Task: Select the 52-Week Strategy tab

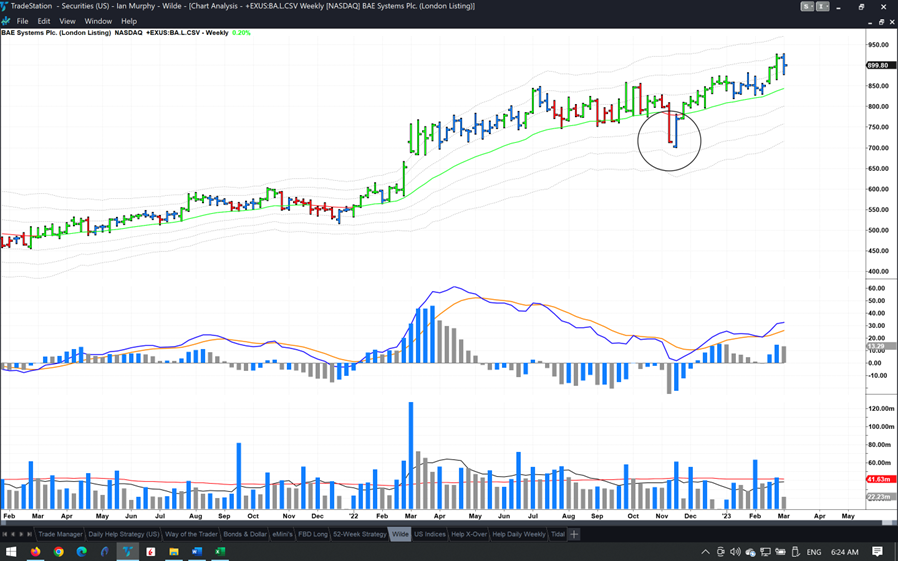Action: (x=360, y=534)
